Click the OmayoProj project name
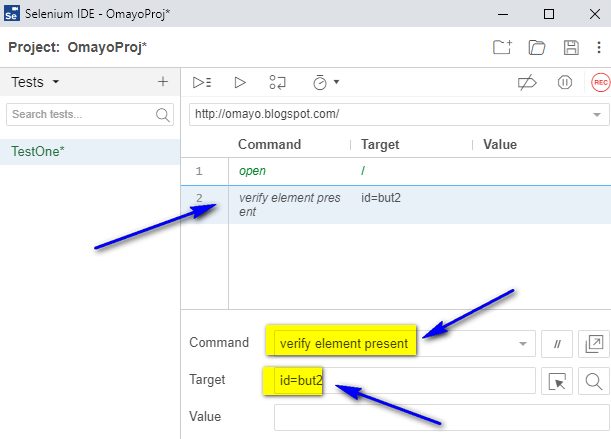 coord(107,47)
